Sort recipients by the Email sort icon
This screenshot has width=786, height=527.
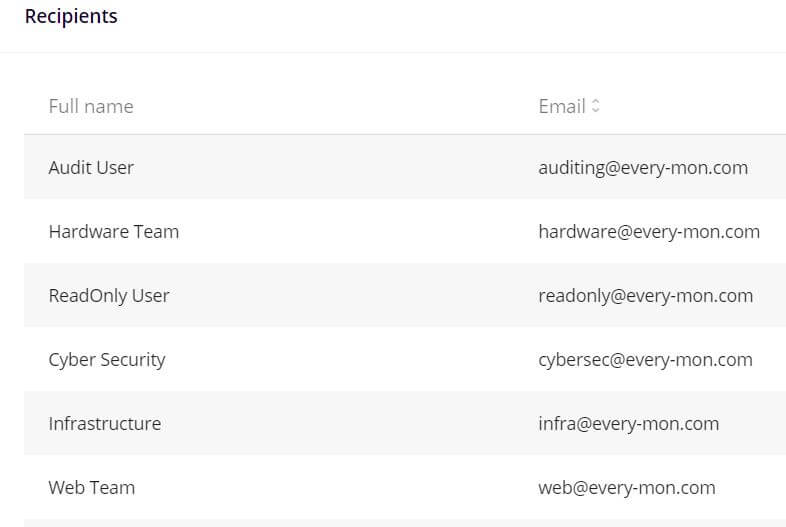tap(595, 106)
